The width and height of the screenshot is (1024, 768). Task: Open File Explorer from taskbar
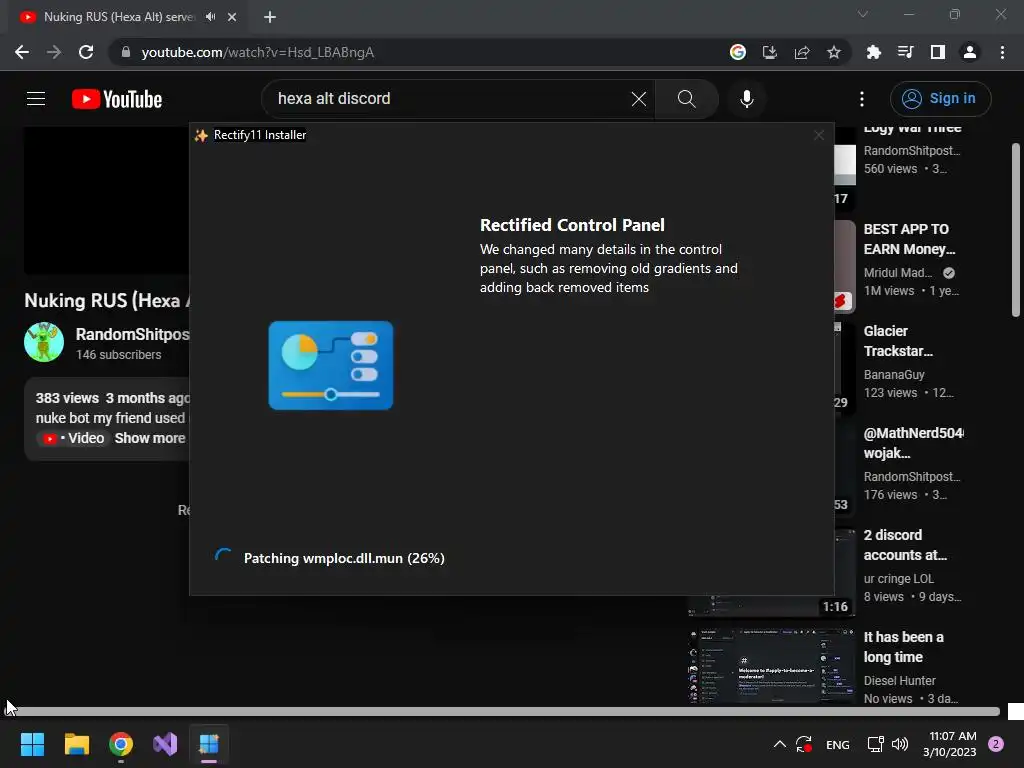point(76,744)
